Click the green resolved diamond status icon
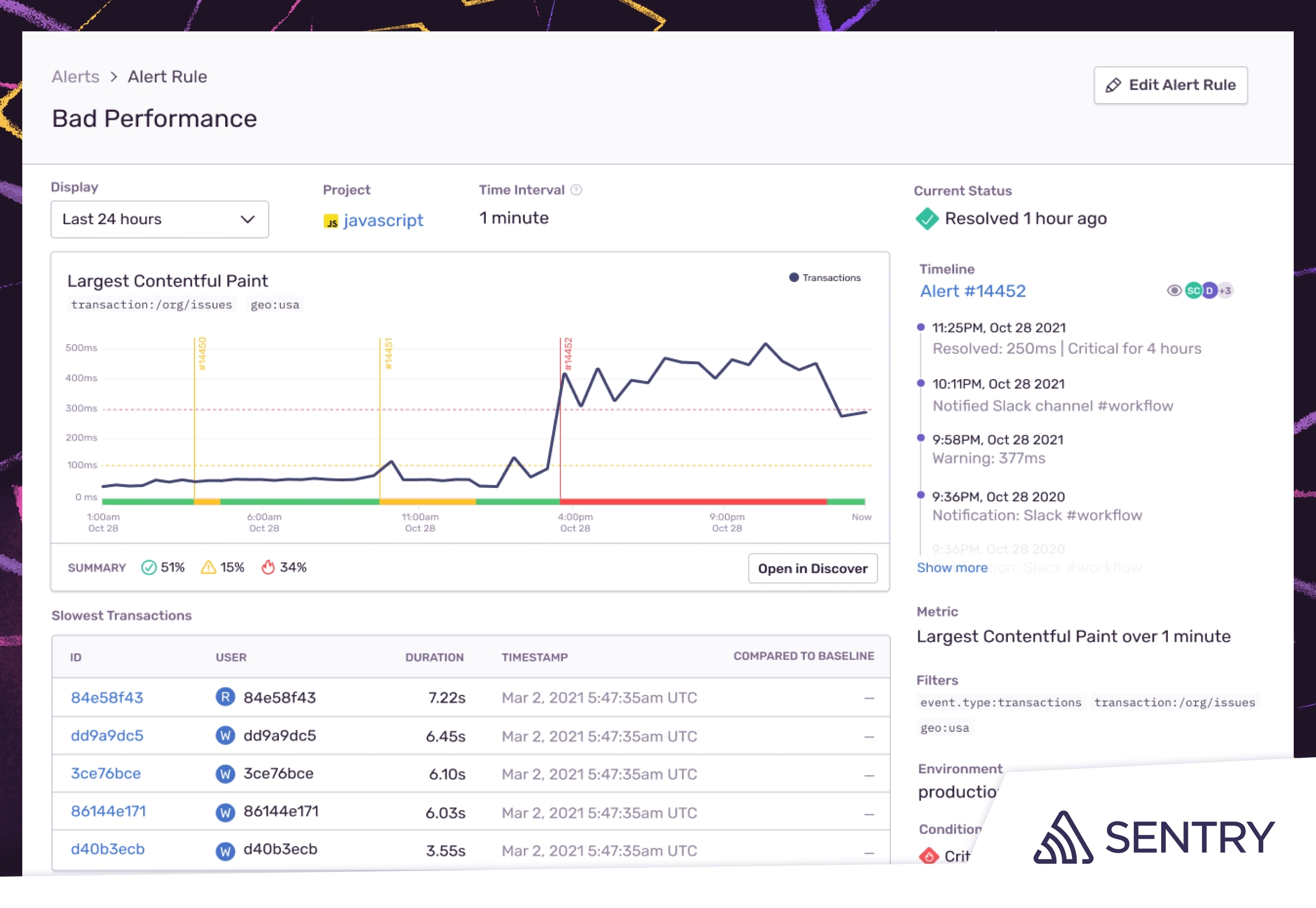 [927, 219]
